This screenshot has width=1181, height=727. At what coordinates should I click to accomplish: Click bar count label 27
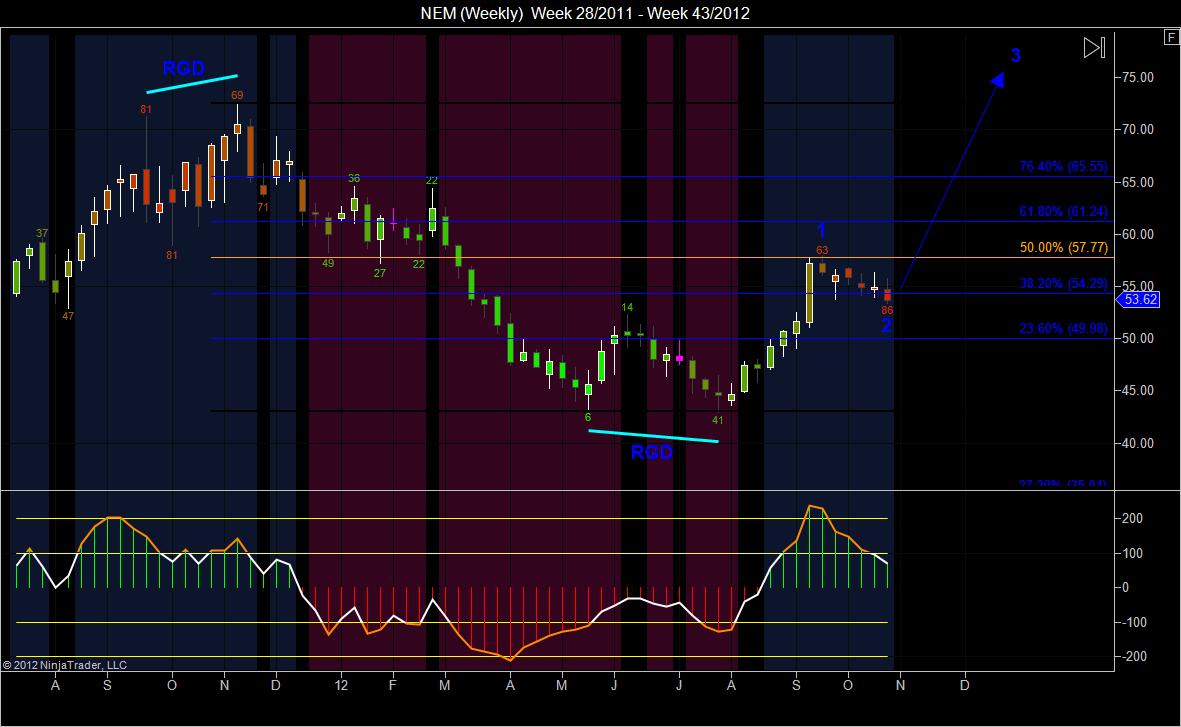coord(380,273)
